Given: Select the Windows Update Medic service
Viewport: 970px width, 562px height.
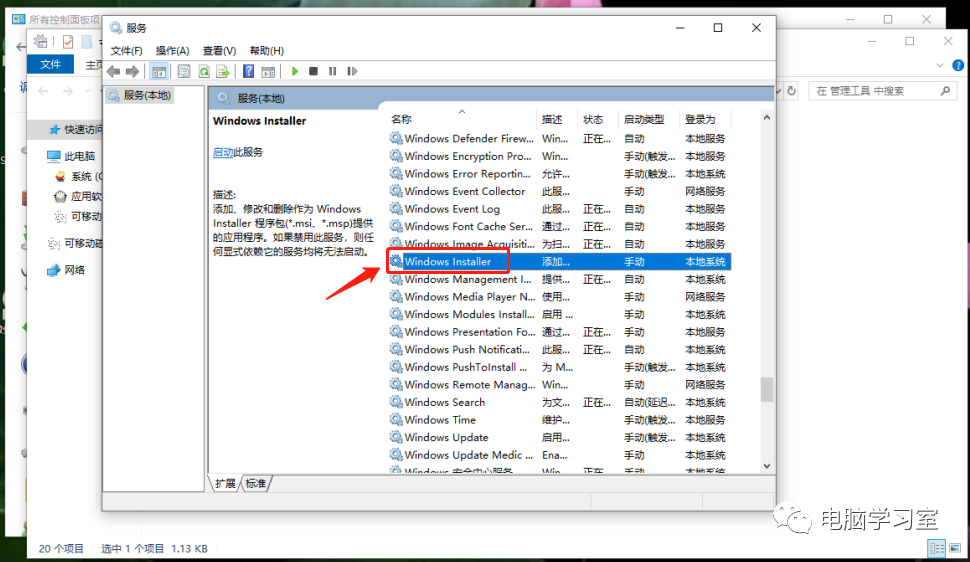Looking at the screenshot, I should pyautogui.click(x=559, y=455).
